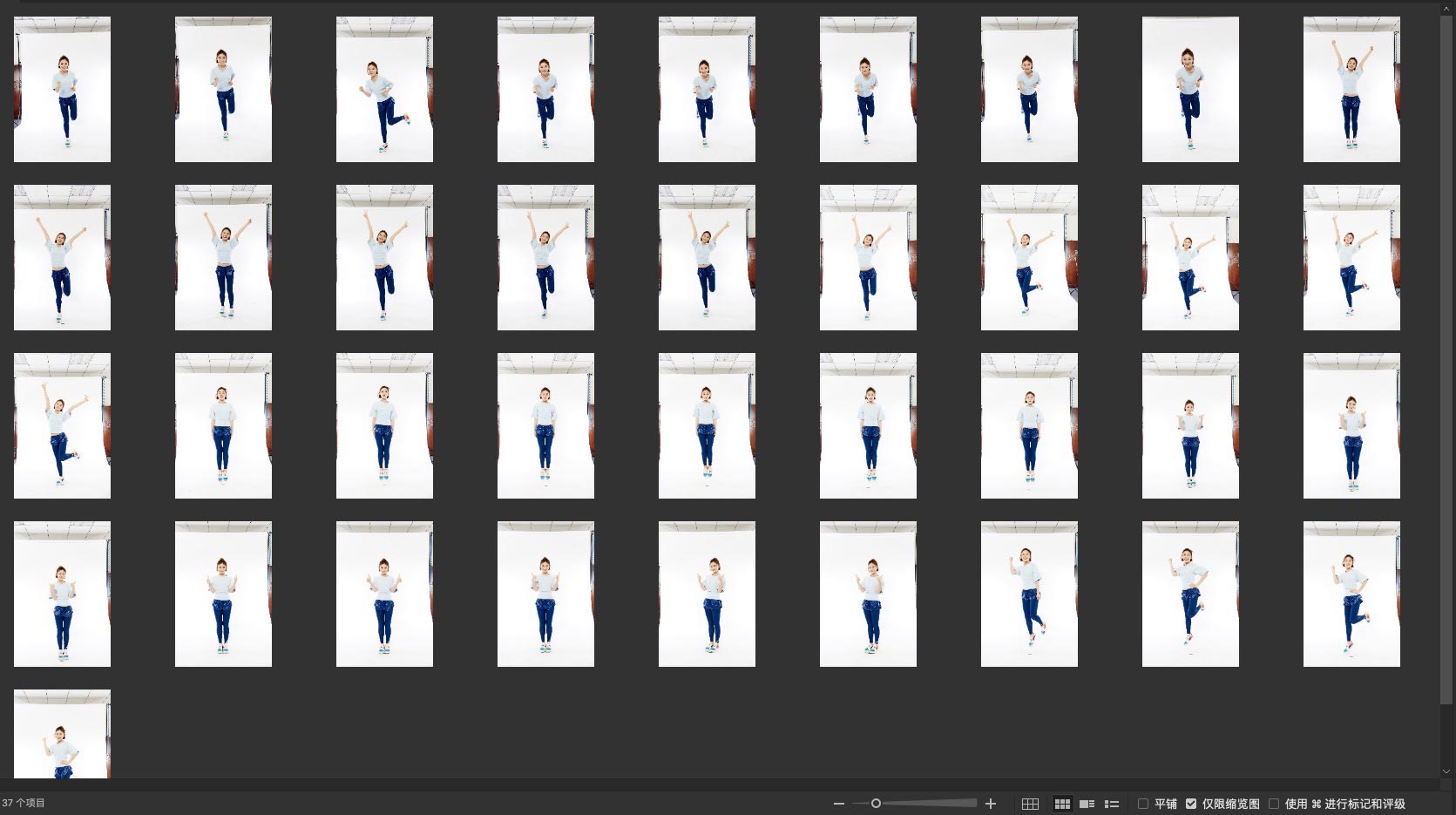This screenshot has height=815, width=1456.
Task: Select the partially visible photo in the bottom row
Action: (x=62, y=734)
